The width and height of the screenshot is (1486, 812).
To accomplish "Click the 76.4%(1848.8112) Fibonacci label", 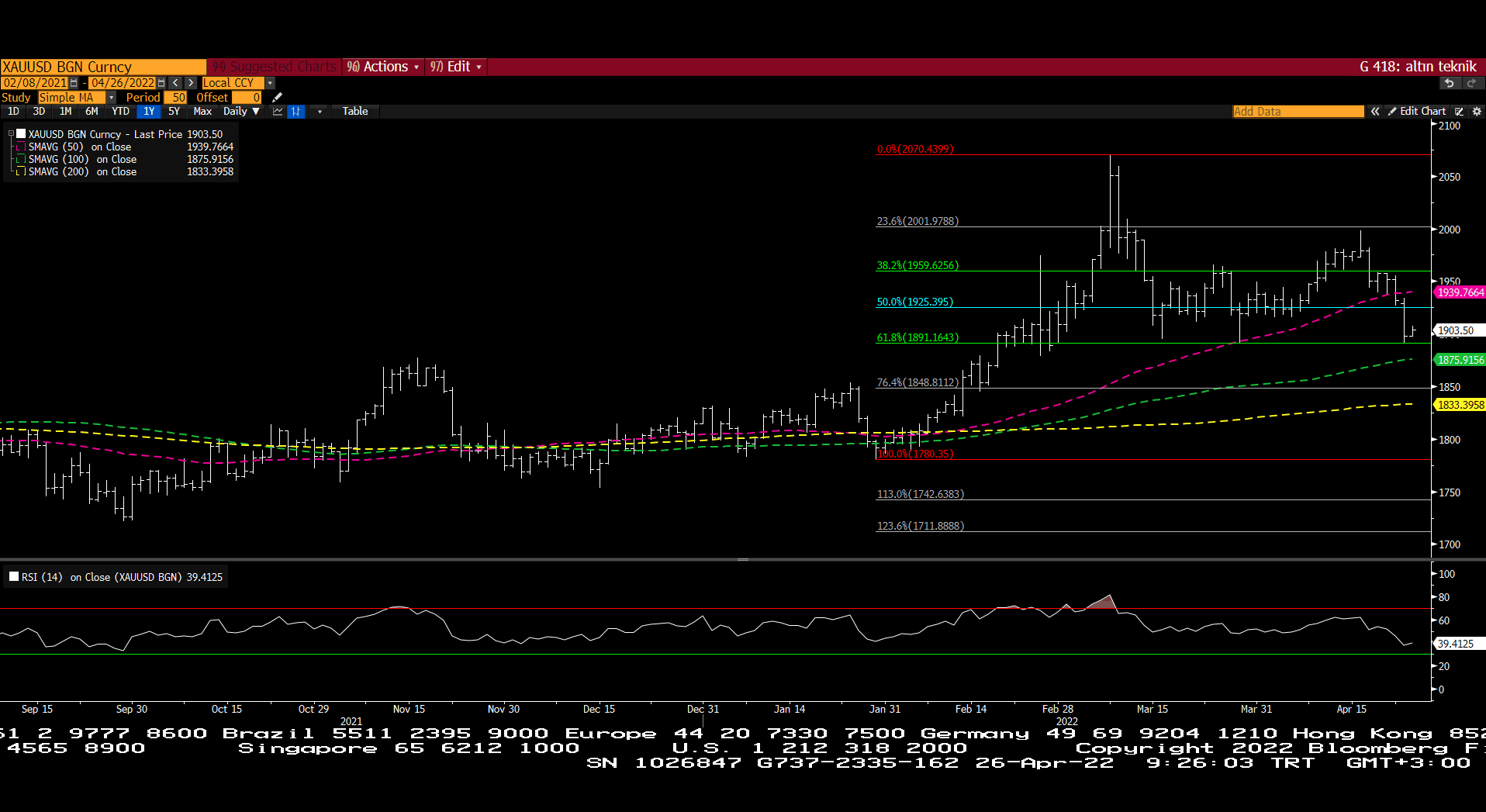I will (x=918, y=382).
